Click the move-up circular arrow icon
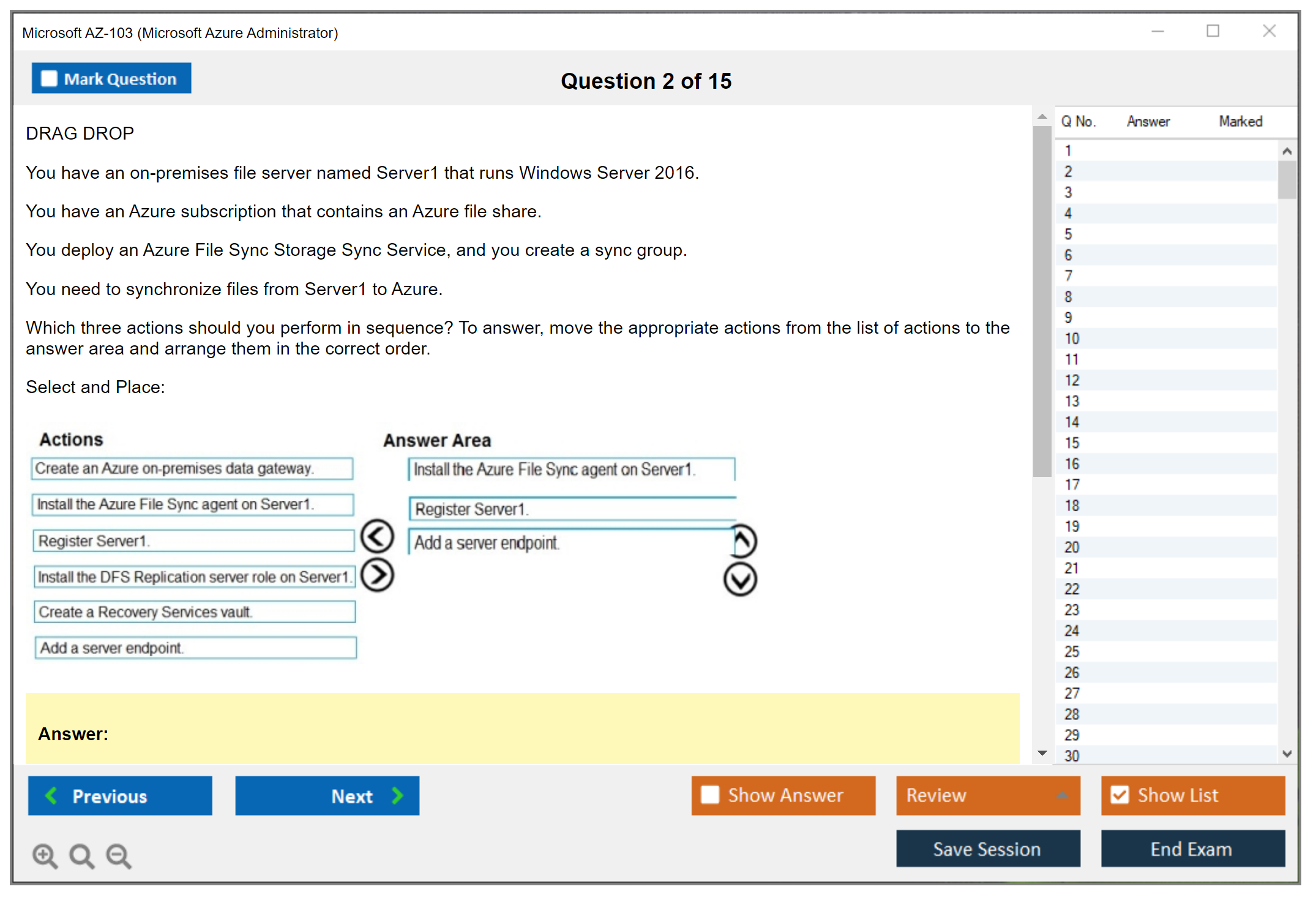This screenshot has width=1316, height=900. click(x=742, y=541)
